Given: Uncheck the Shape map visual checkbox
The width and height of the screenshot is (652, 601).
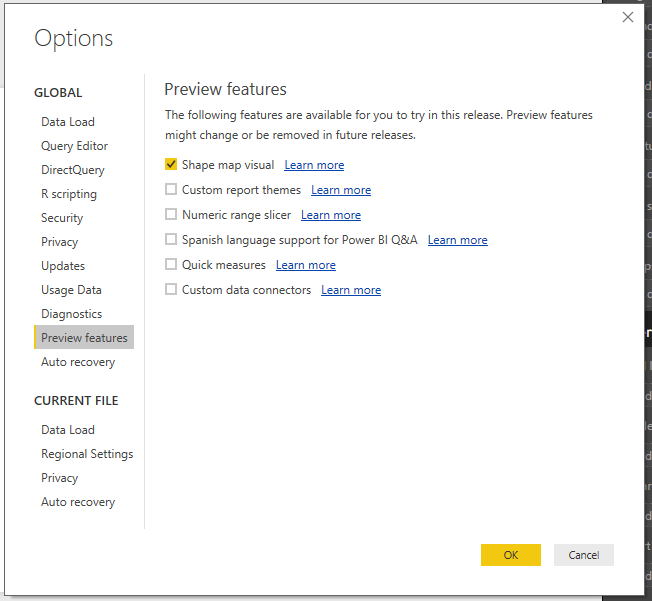Looking at the screenshot, I should click(171, 164).
